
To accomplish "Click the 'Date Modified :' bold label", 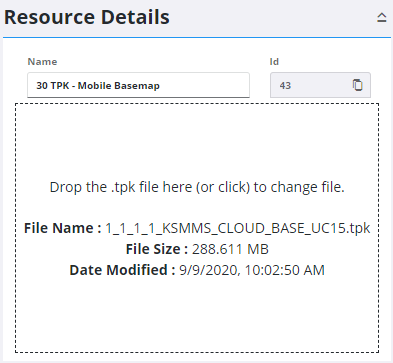I will [122, 270].
